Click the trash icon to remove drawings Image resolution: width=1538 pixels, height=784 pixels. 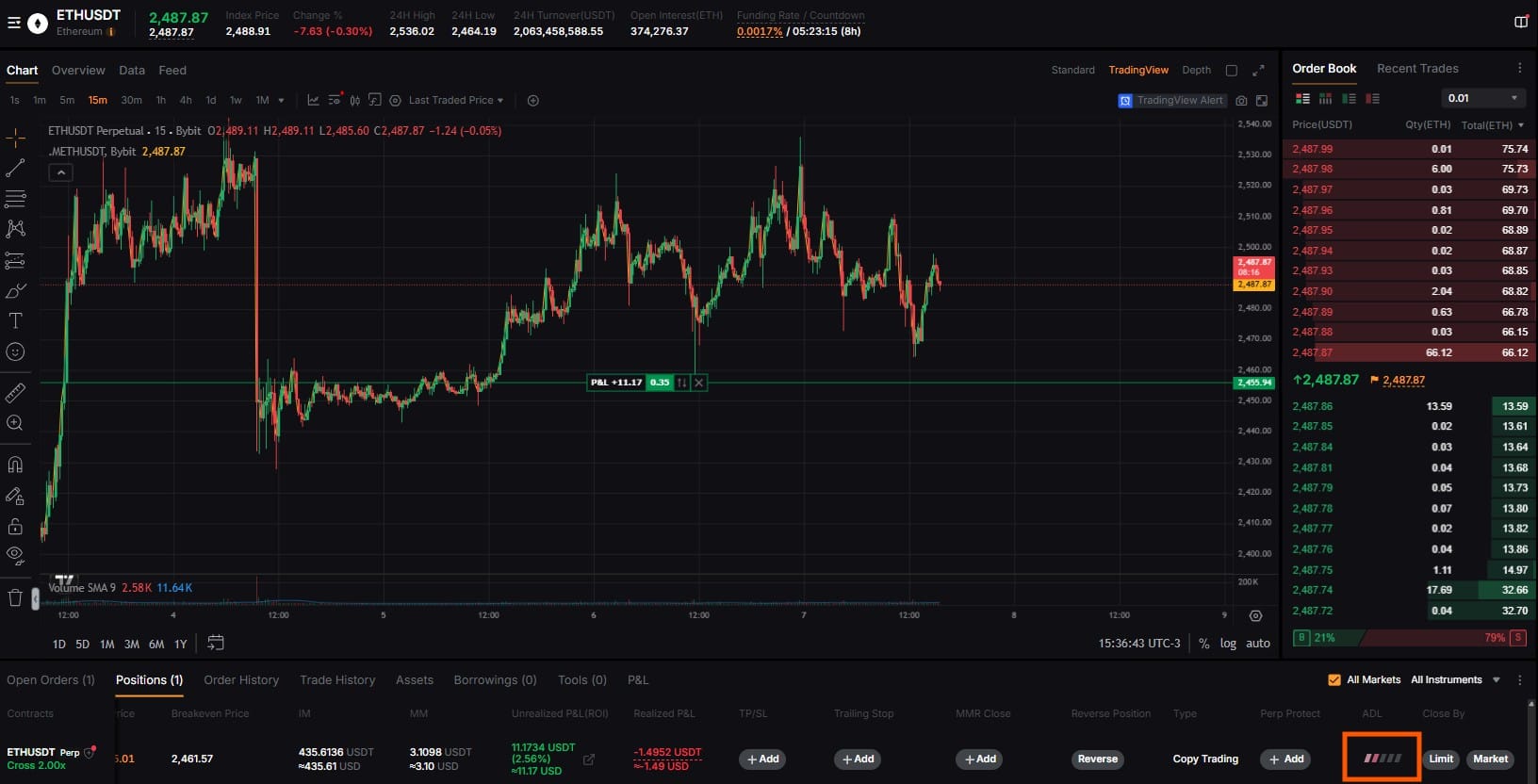pos(15,597)
